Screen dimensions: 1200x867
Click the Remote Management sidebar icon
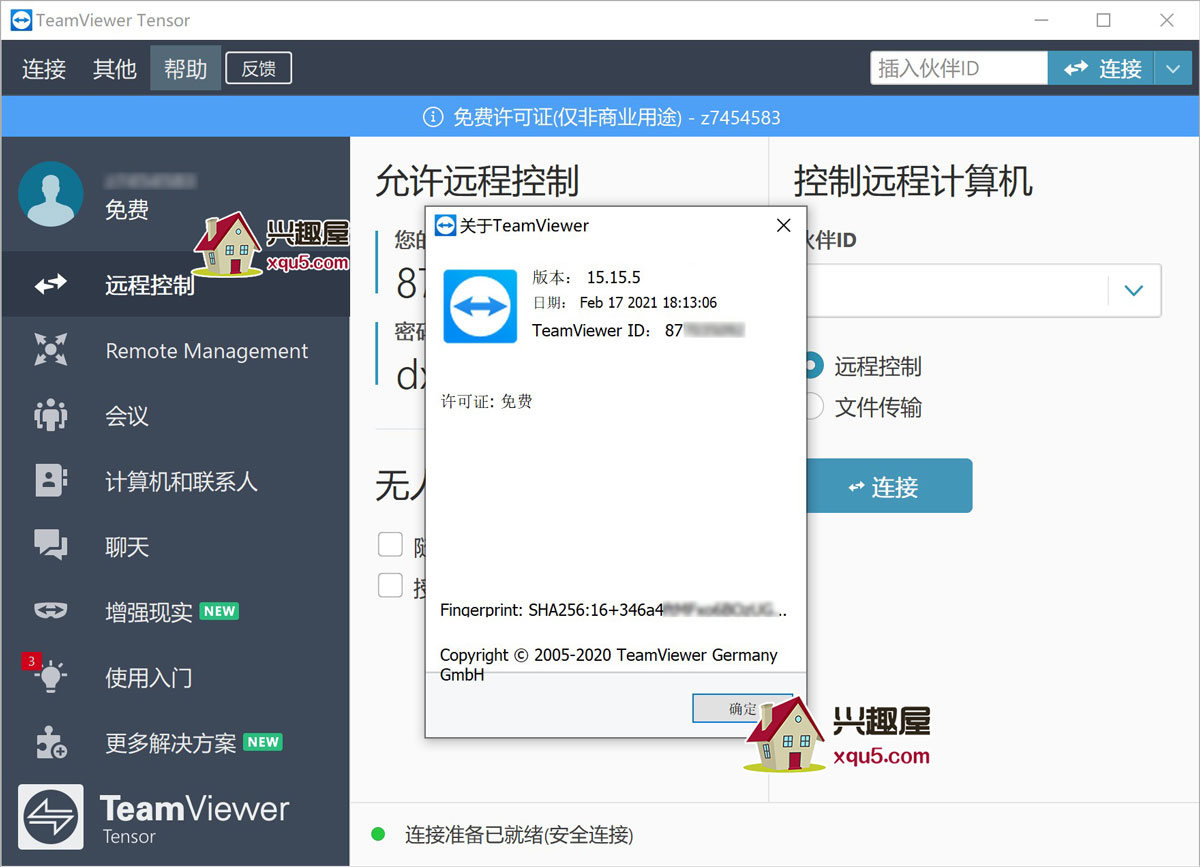(x=51, y=350)
